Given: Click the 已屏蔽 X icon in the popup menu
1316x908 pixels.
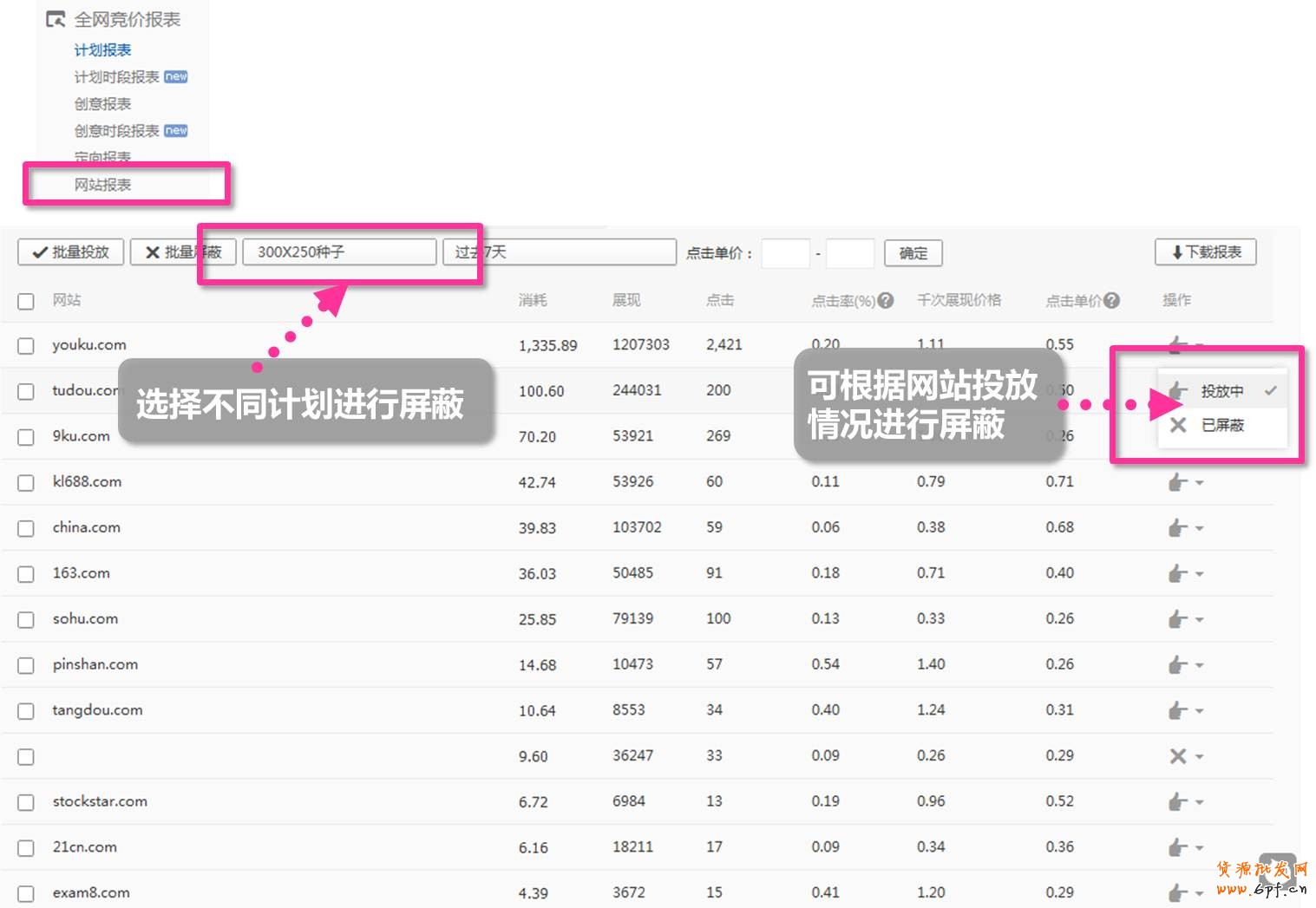Looking at the screenshot, I should pos(1177,425).
